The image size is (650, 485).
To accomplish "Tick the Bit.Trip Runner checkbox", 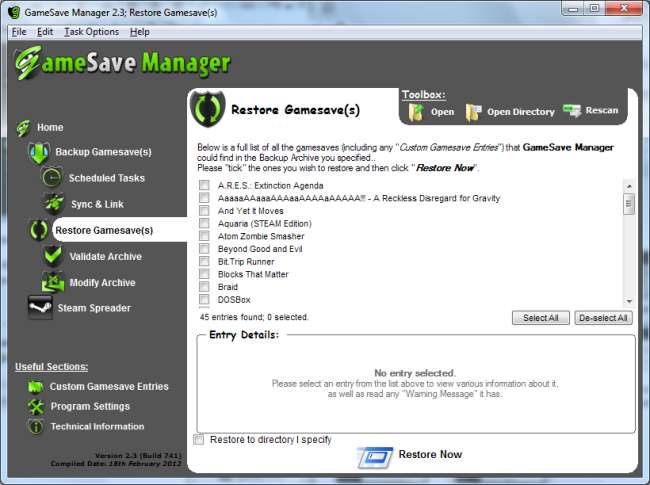I will point(204,261).
